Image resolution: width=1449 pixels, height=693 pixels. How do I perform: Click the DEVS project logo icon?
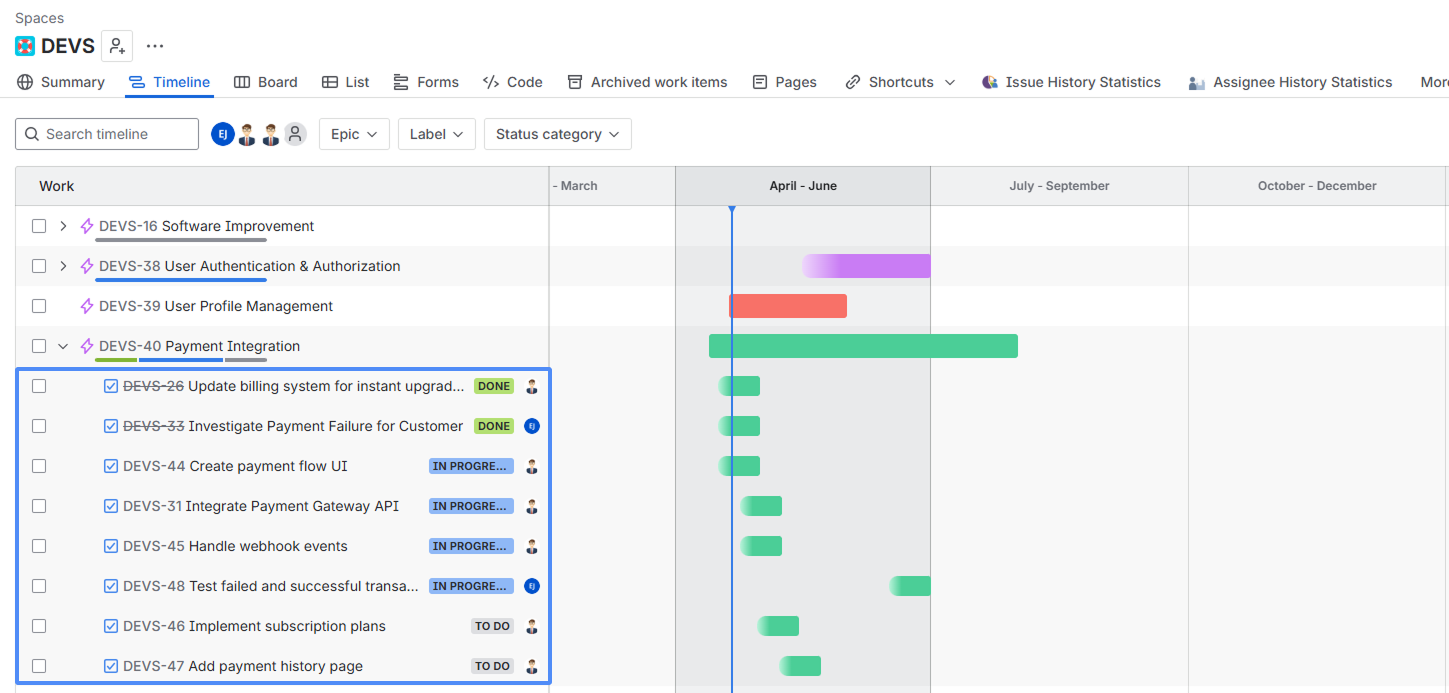[x=25, y=46]
